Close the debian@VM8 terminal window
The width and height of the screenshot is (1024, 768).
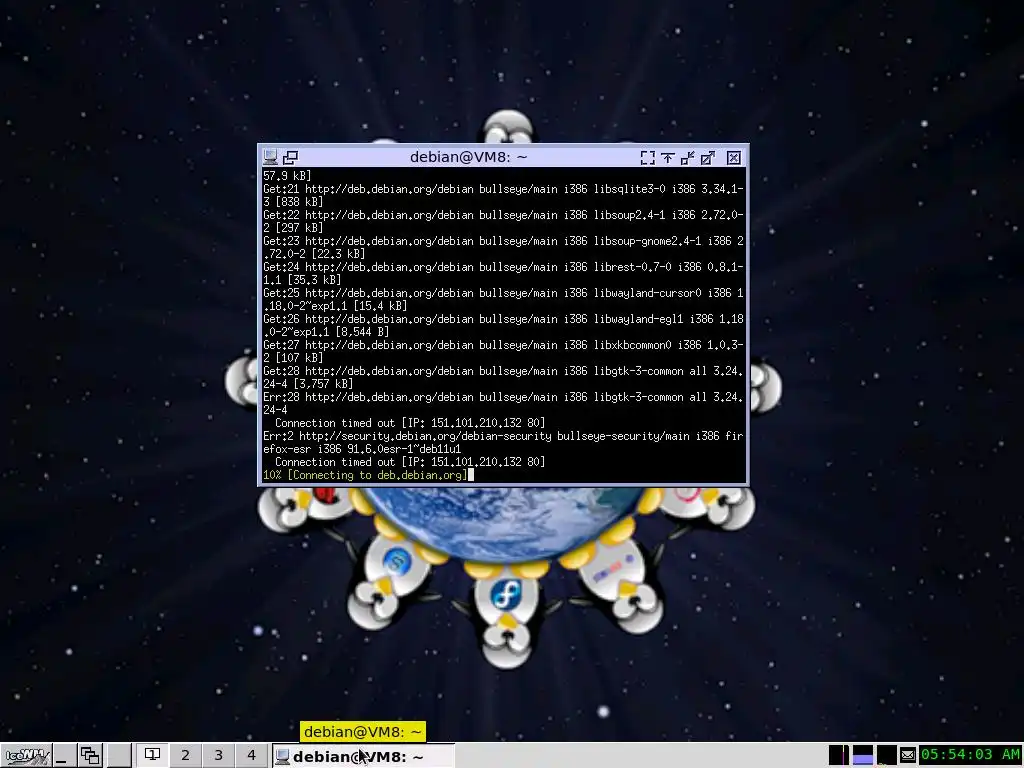coord(733,157)
